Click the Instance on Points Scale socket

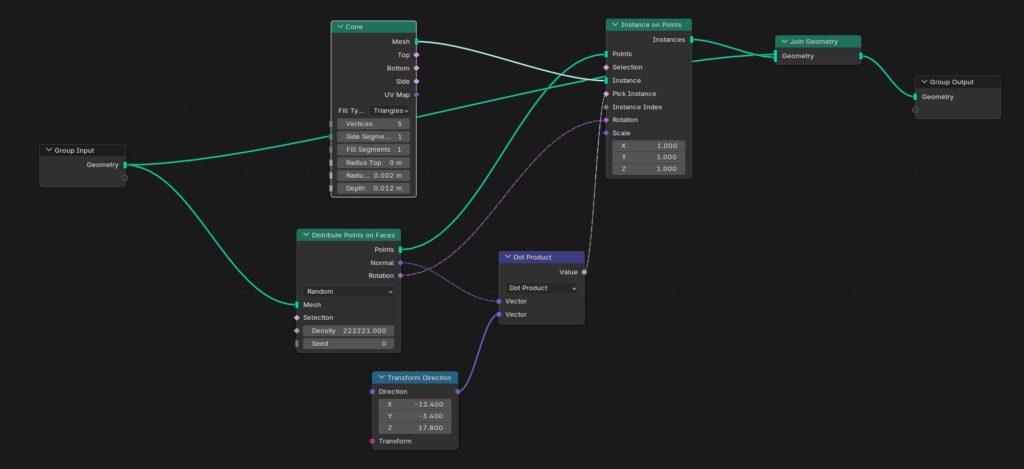click(x=606, y=133)
